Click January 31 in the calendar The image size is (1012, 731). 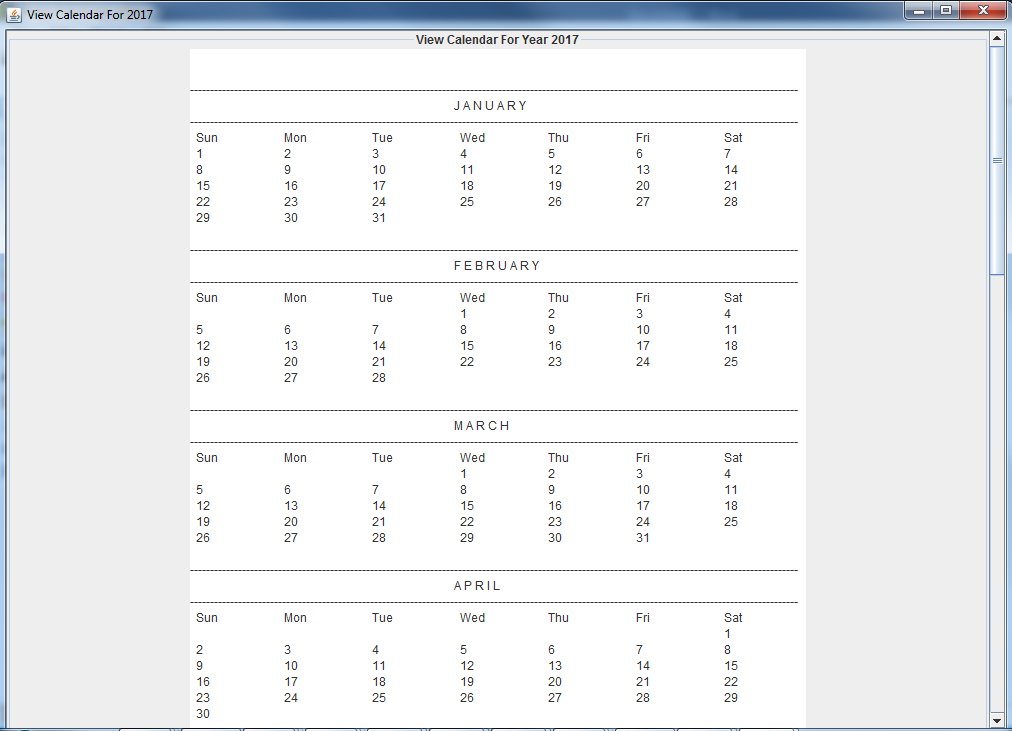[x=379, y=218]
